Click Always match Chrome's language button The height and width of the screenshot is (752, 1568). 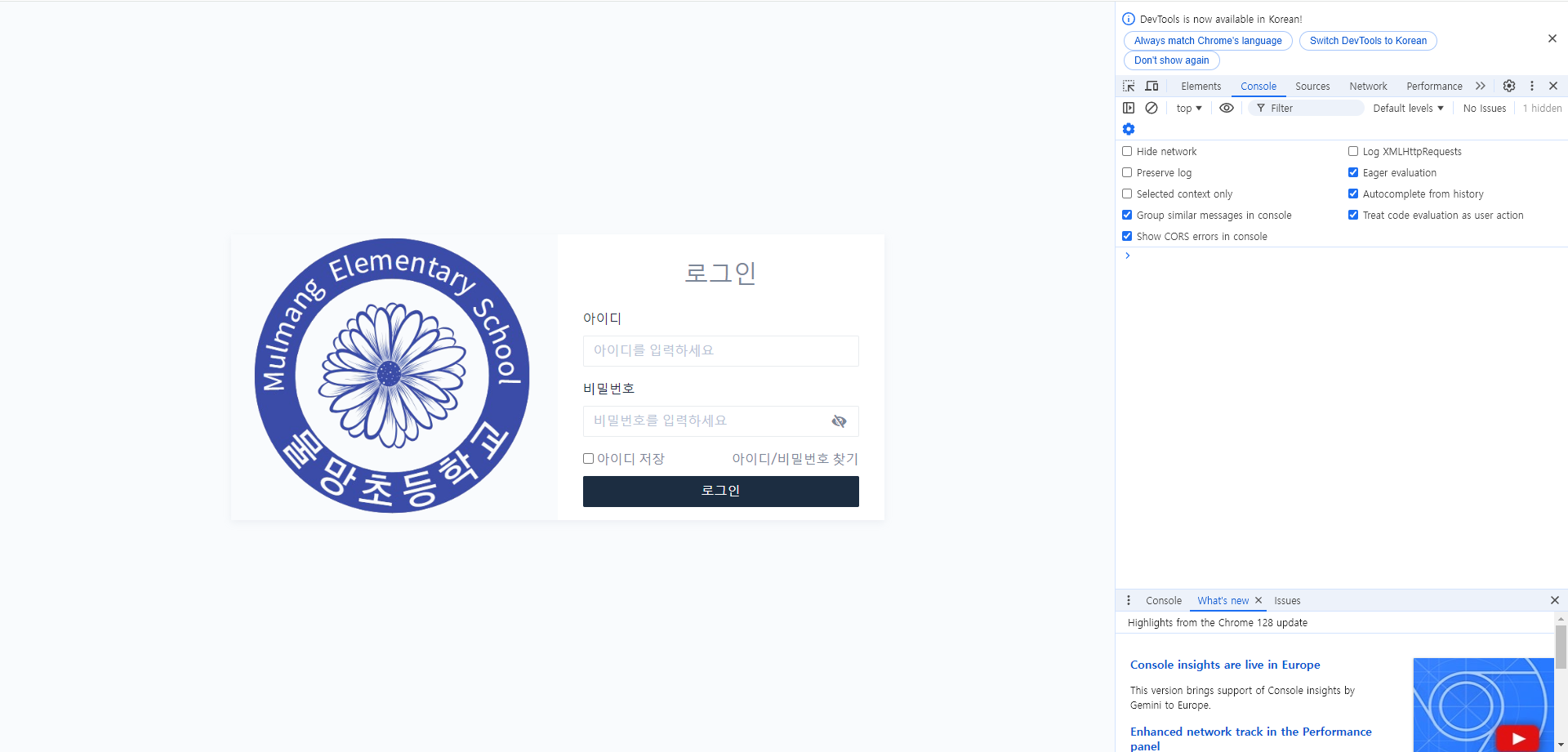1208,41
